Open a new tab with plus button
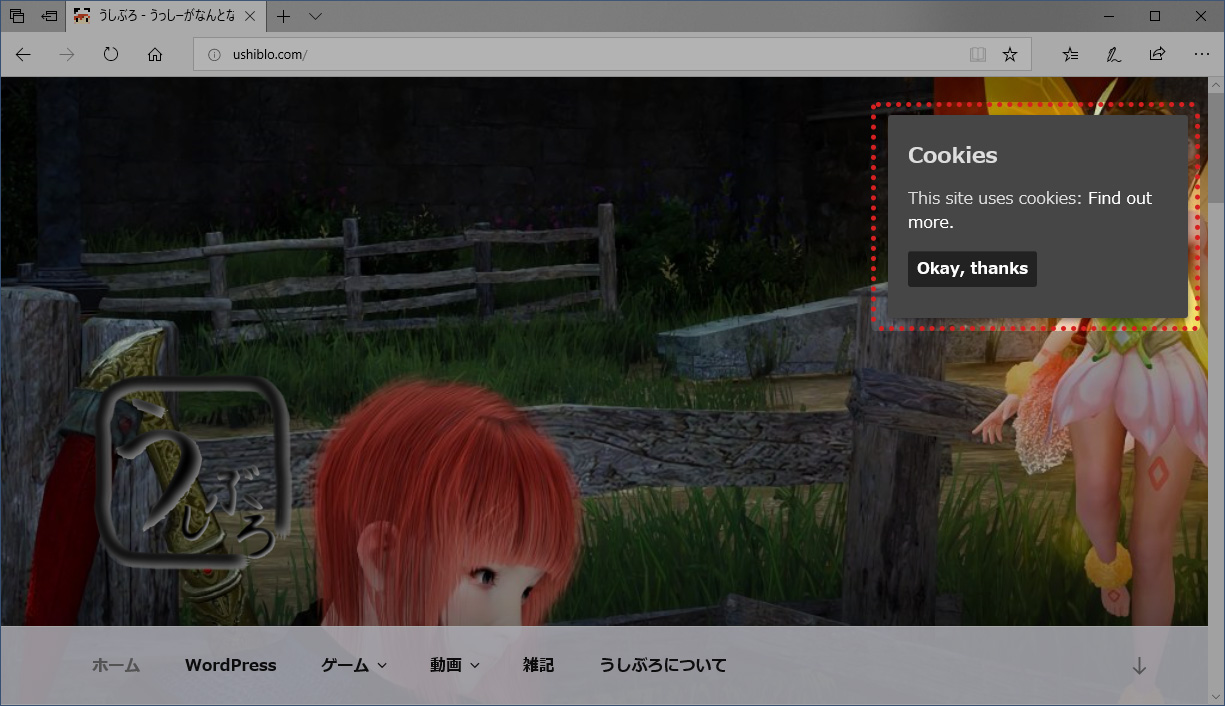Screen dimensions: 1225x706 (284, 16)
